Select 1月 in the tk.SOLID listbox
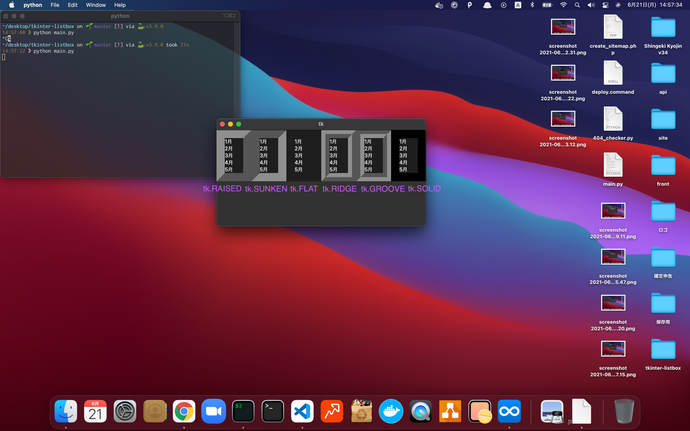Viewport: 690px width, 431px height. pyautogui.click(x=408, y=142)
